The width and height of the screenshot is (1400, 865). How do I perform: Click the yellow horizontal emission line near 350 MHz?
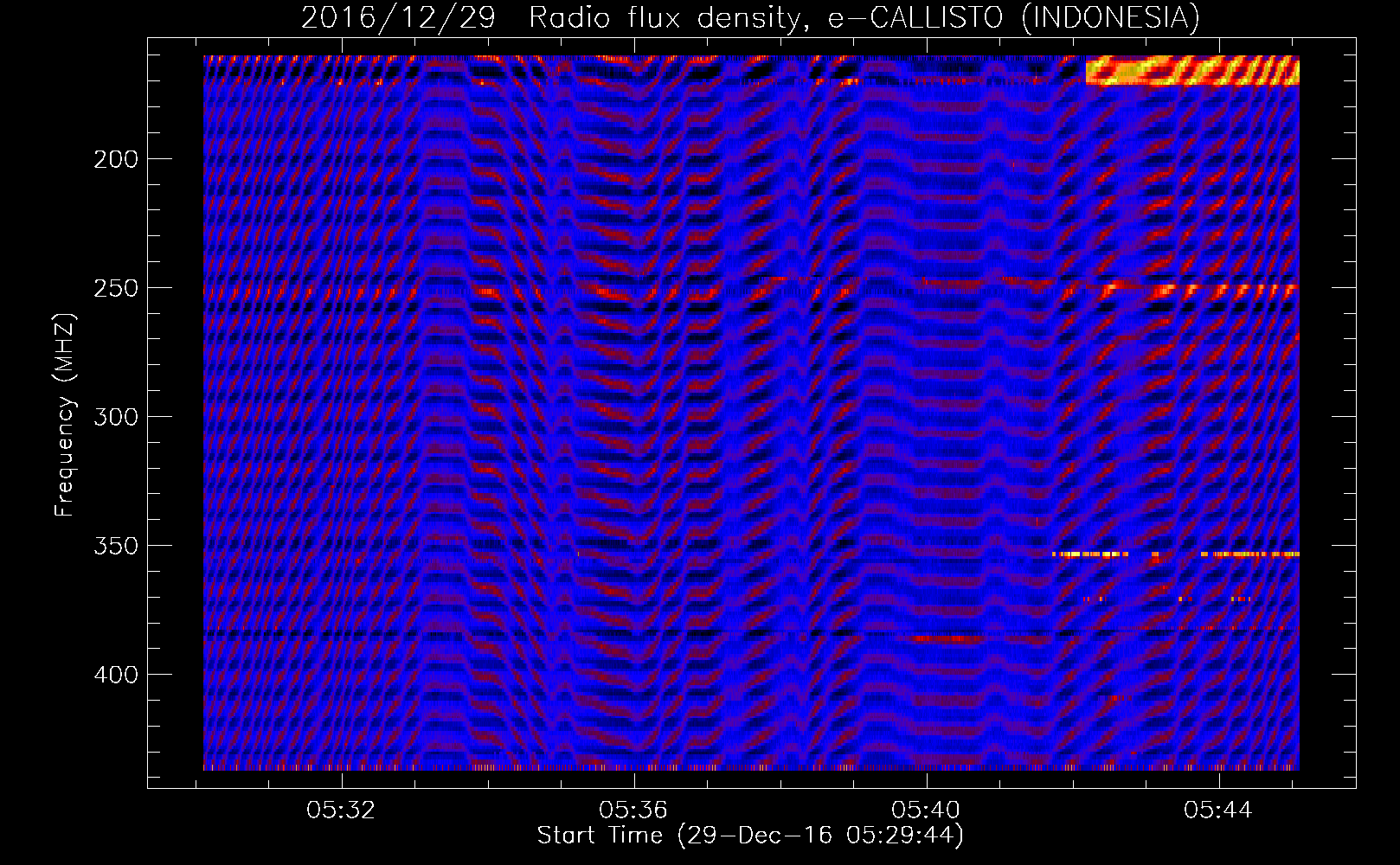tap(1176, 554)
